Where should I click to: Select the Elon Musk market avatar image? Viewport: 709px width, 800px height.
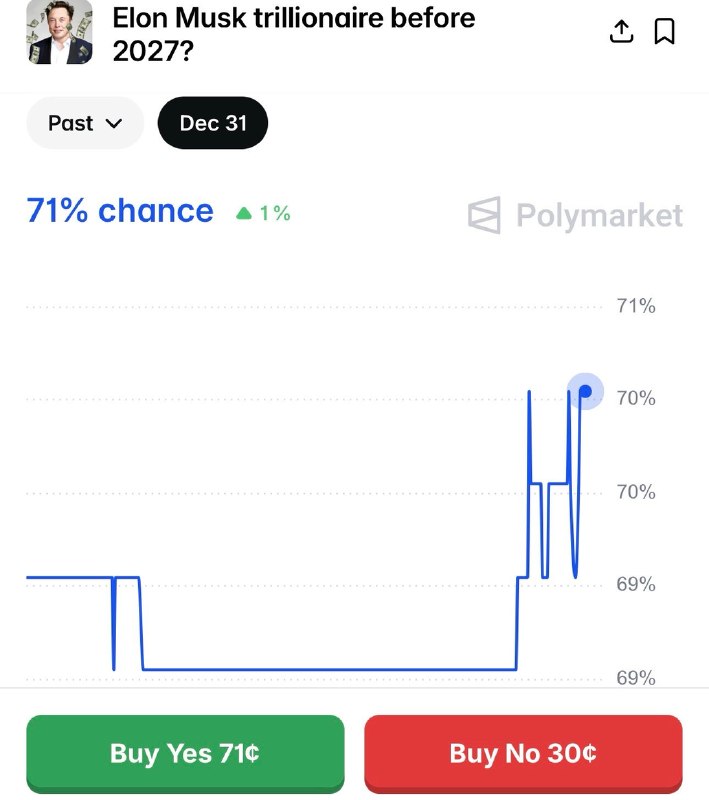tap(58, 33)
